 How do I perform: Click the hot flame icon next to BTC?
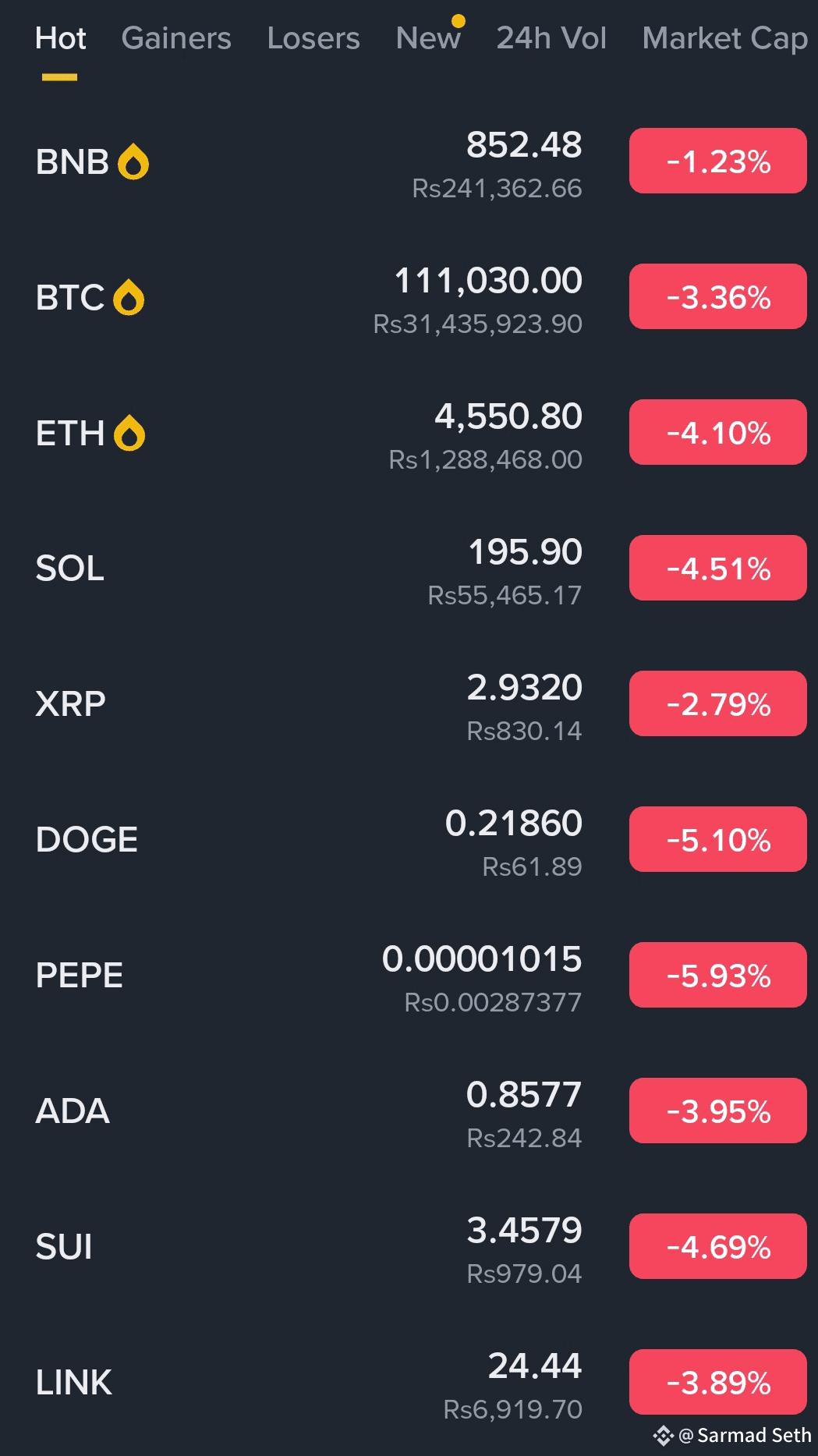point(129,298)
